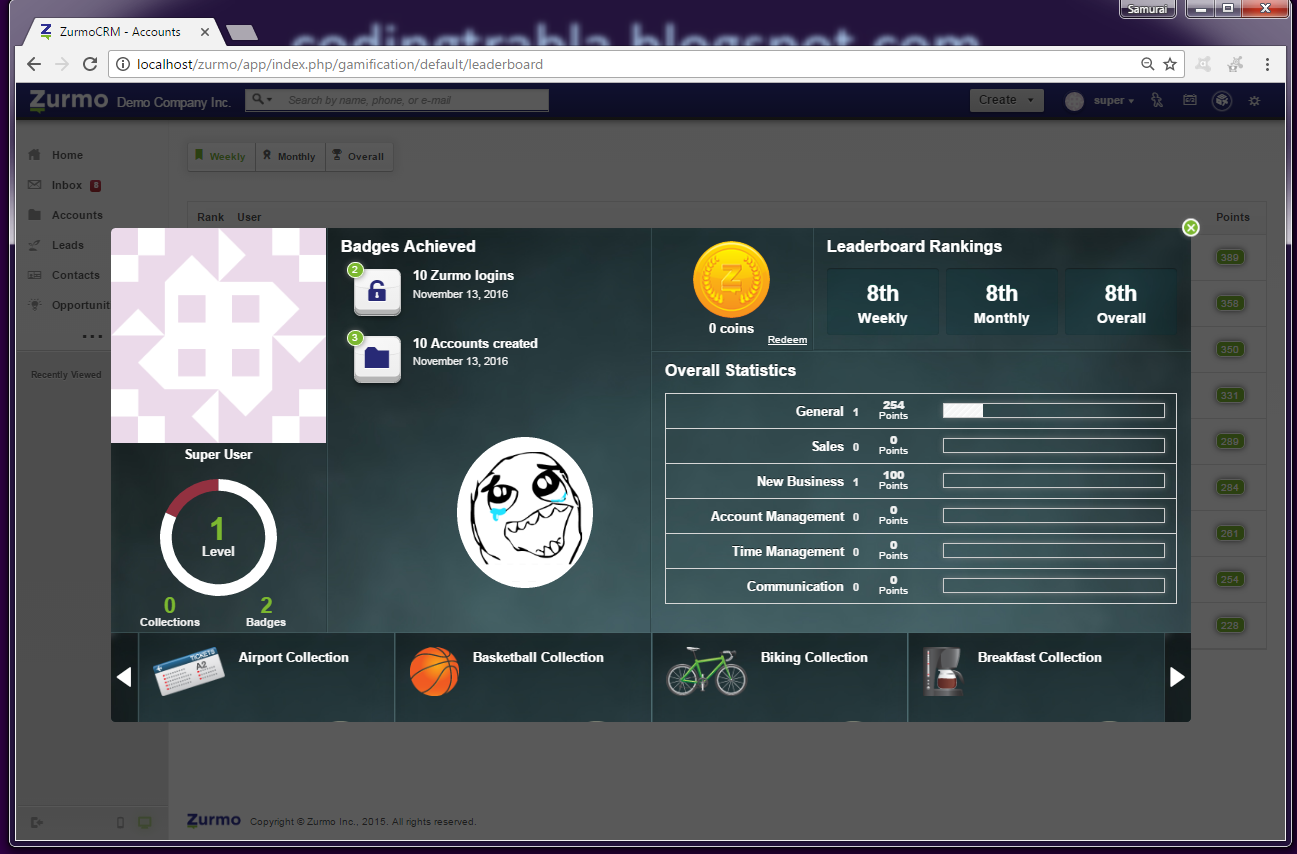Expand the search scope dropdown arrow

[262, 99]
